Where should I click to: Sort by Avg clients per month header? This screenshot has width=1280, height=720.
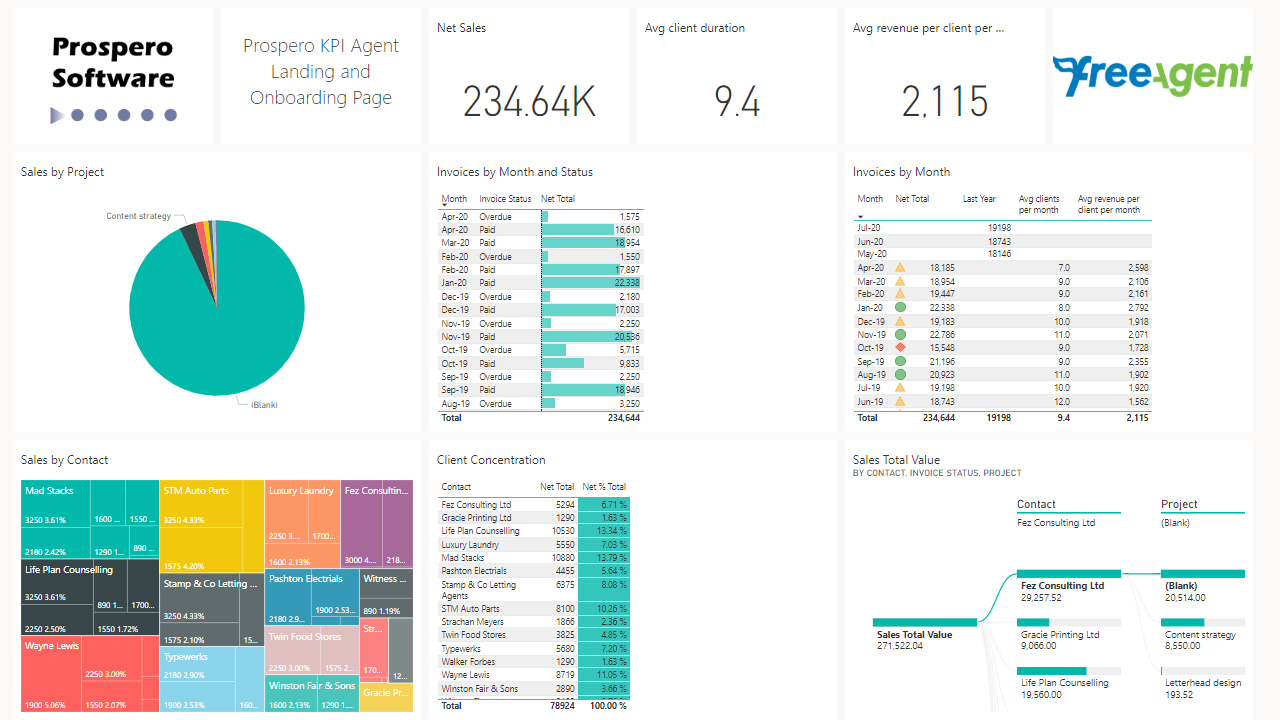pos(1039,204)
